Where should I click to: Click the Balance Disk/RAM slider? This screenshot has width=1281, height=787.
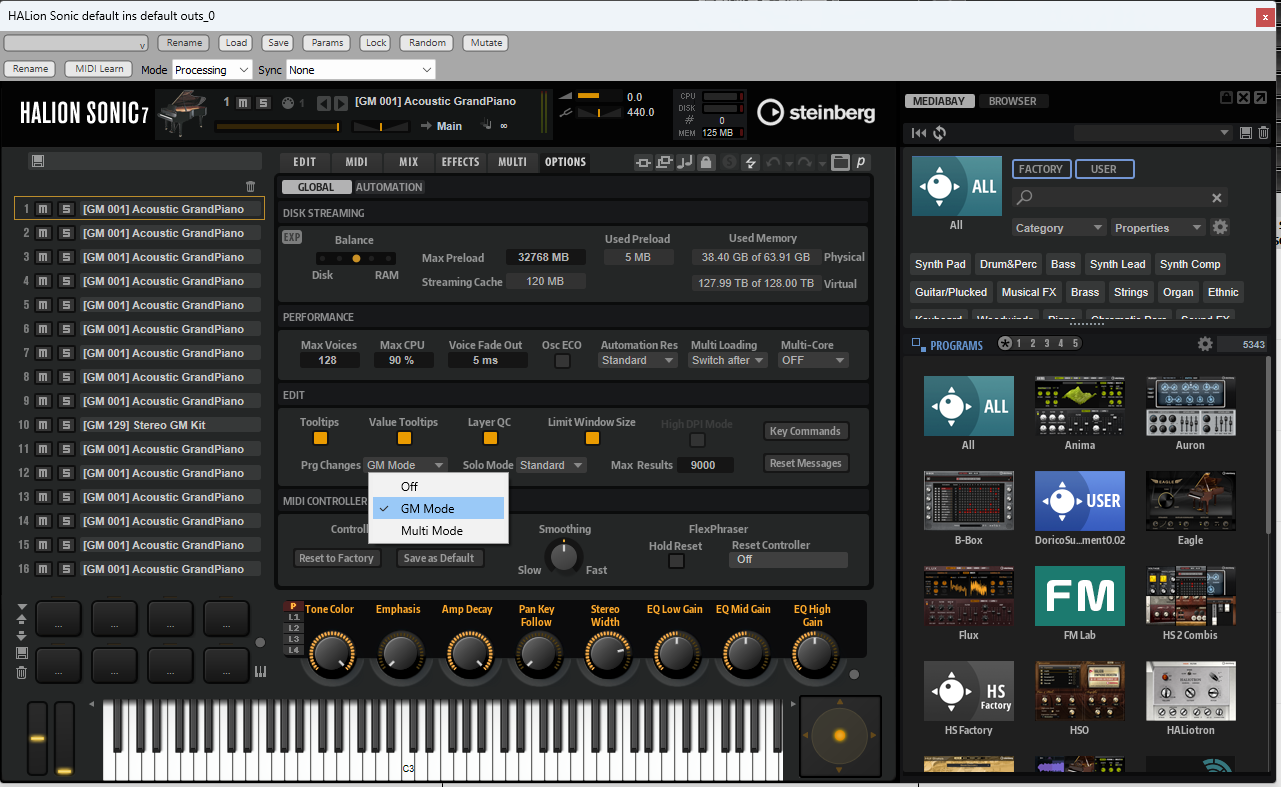pos(355,258)
